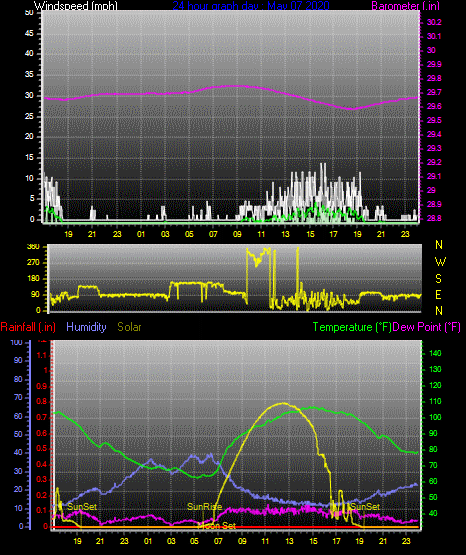Click the 'Barometer (.in)' axis title

(x=405, y=6)
